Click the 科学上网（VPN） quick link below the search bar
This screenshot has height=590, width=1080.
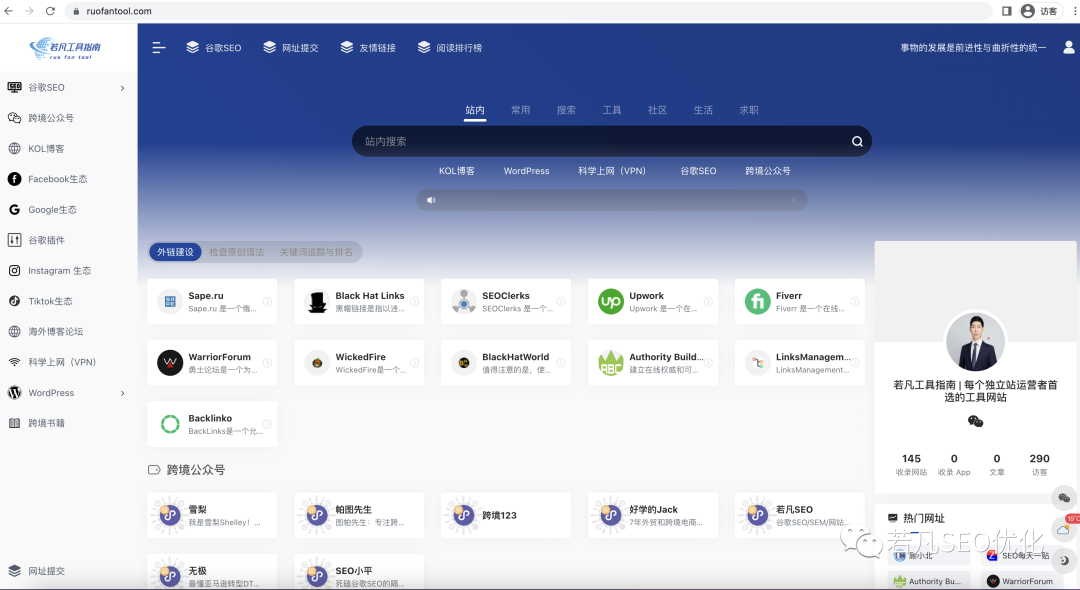click(612, 171)
